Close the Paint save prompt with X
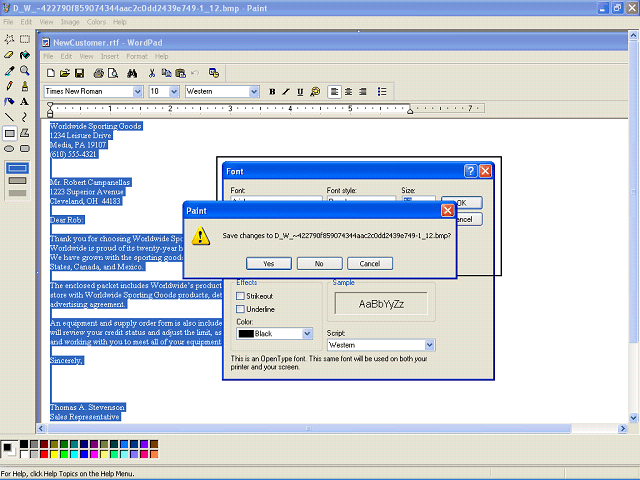 (x=448, y=210)
